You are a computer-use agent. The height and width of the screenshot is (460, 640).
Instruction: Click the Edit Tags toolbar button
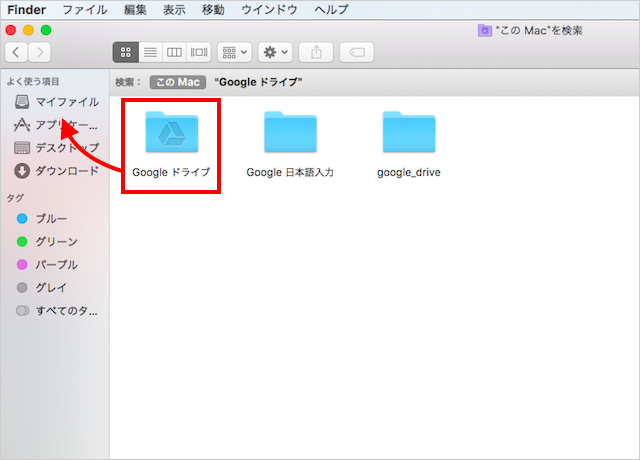(357, 52)
